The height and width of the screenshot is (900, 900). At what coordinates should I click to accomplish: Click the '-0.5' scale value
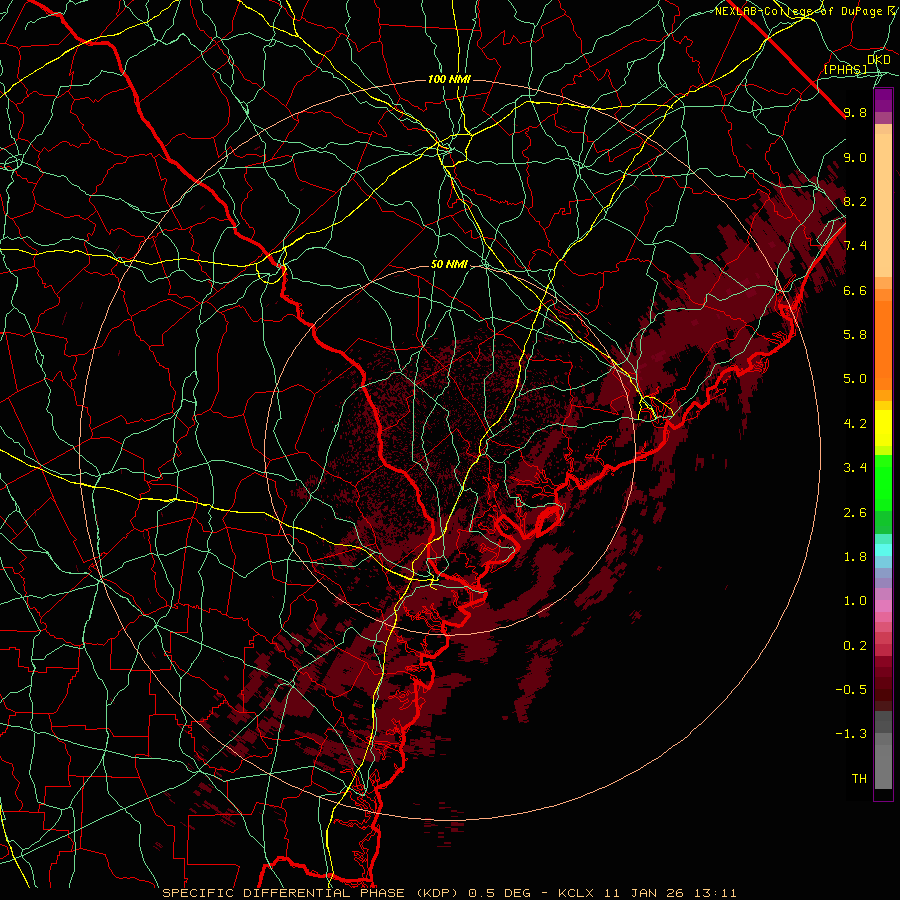851,690
